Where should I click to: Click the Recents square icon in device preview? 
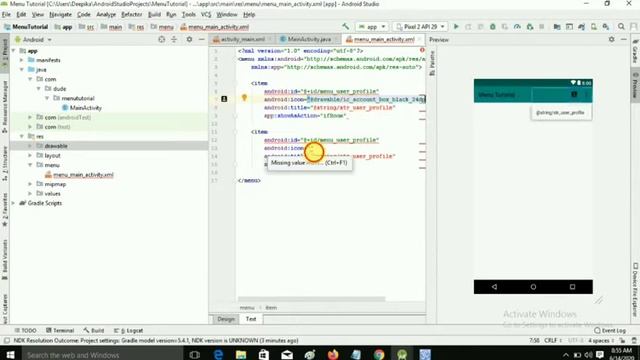pyautogui.click(x=572, y=287)
